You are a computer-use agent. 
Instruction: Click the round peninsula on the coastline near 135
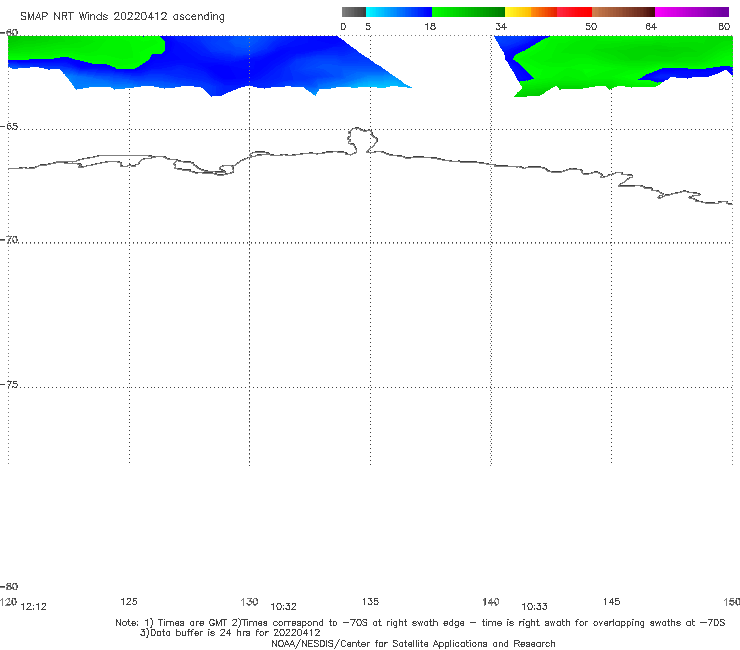click(x=362, y=140)
